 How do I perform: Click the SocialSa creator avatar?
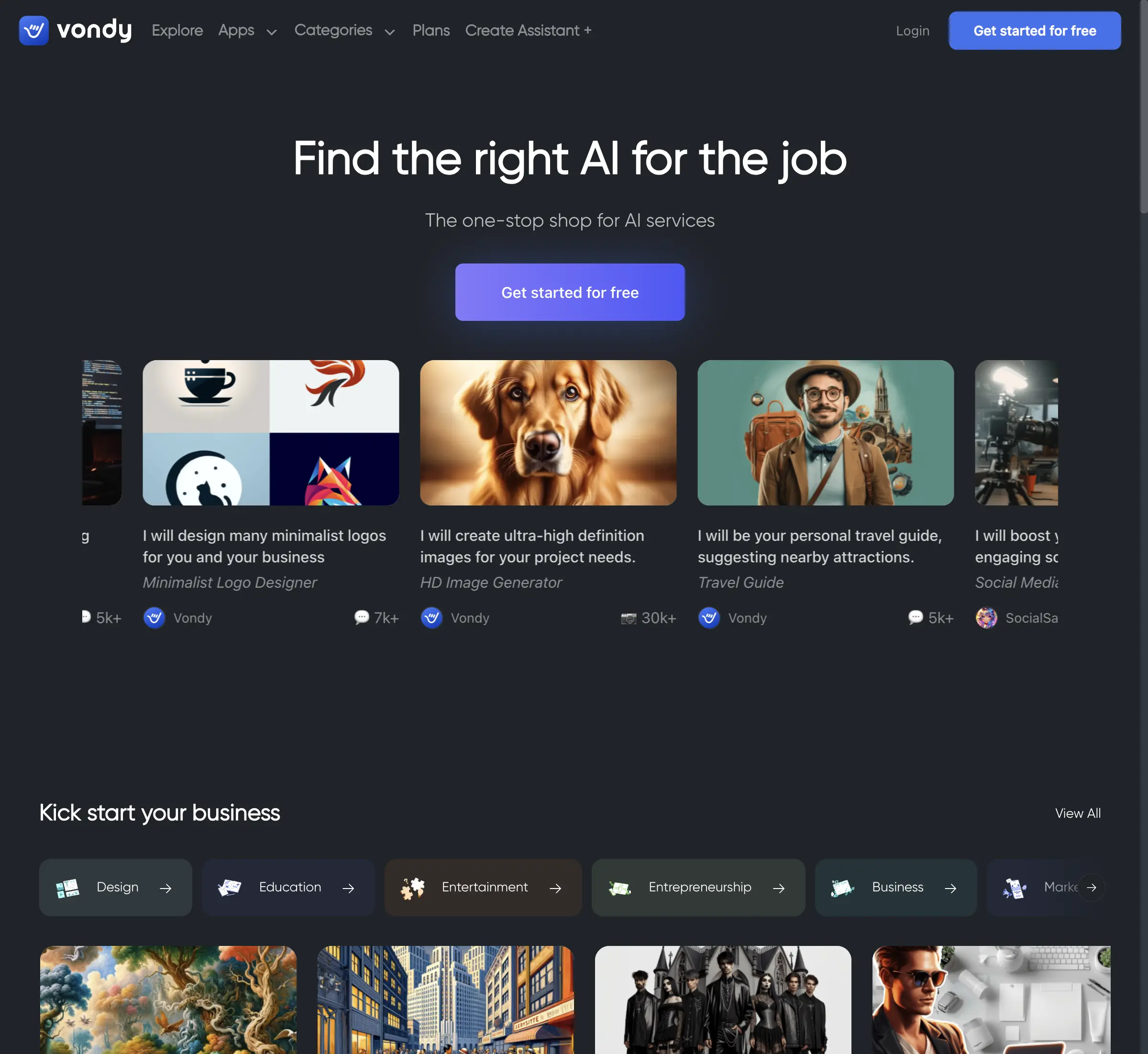coord(986,618)
